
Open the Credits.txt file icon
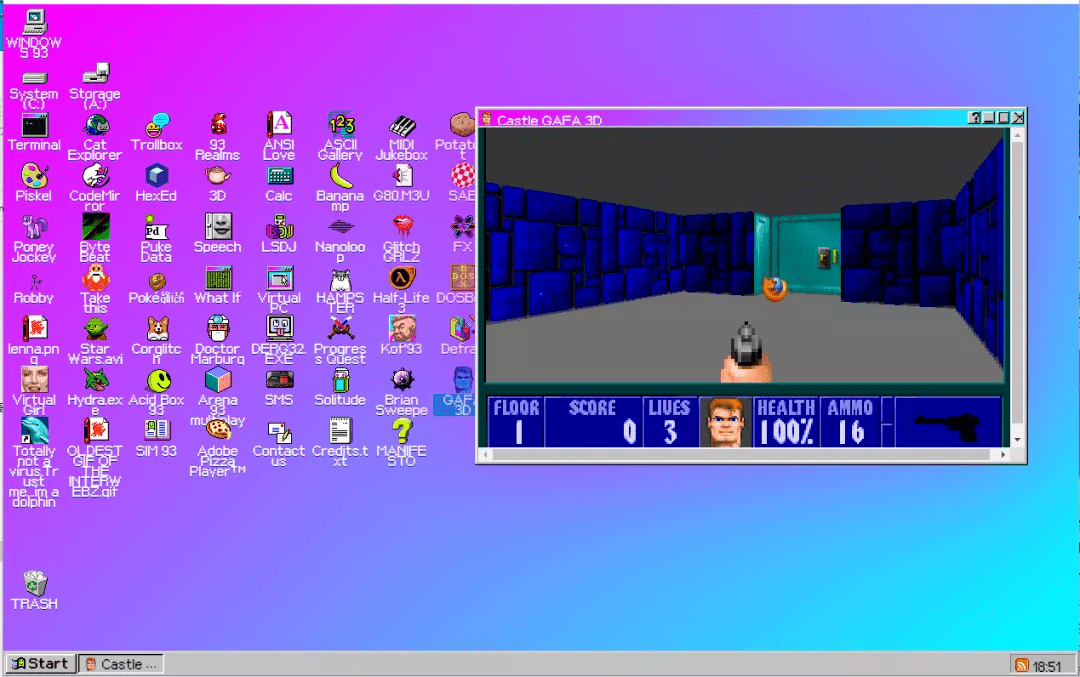(x=340, y=432)
